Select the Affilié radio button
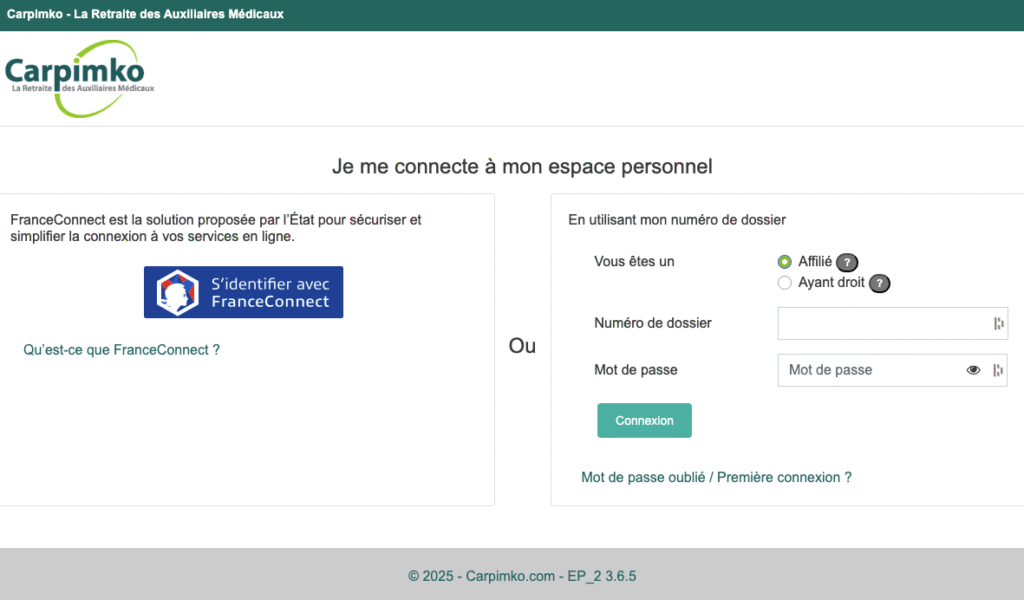1024x600 pixels. pos(784,262)
